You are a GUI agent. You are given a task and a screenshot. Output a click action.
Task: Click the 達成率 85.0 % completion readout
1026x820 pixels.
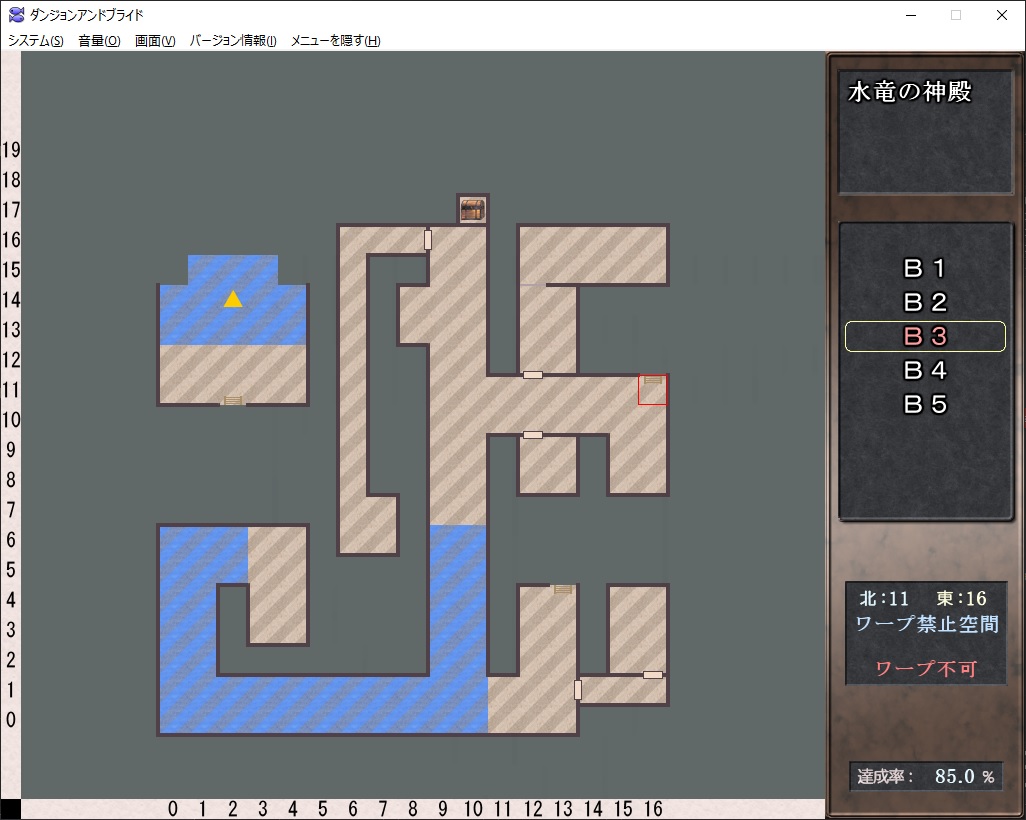(926, 776)
